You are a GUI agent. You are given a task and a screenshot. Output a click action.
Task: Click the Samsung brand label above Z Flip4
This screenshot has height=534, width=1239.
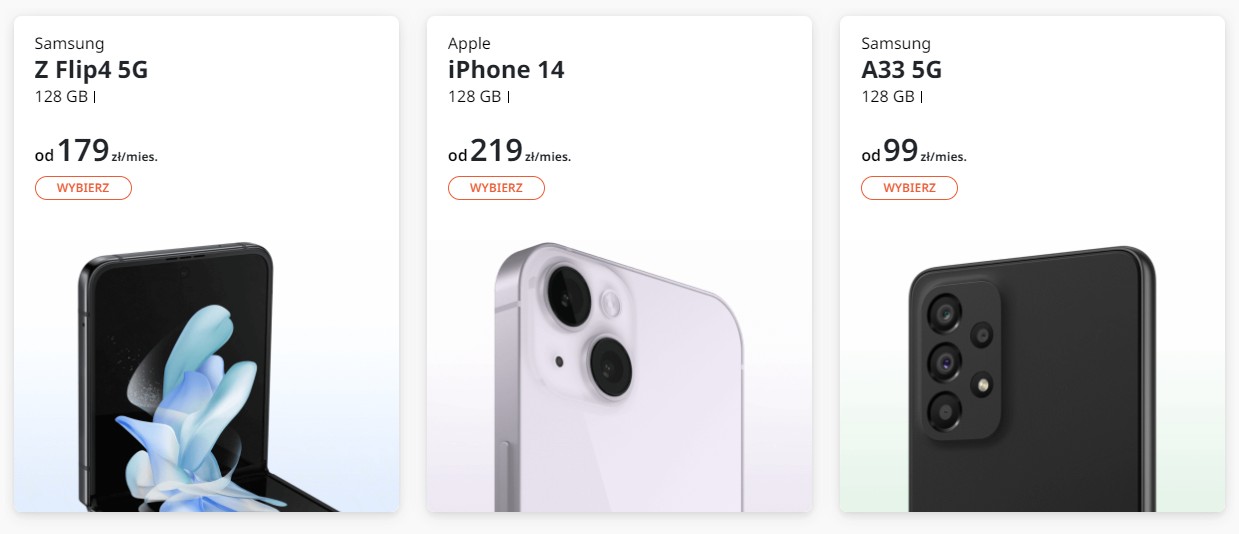tap(69, 43)
